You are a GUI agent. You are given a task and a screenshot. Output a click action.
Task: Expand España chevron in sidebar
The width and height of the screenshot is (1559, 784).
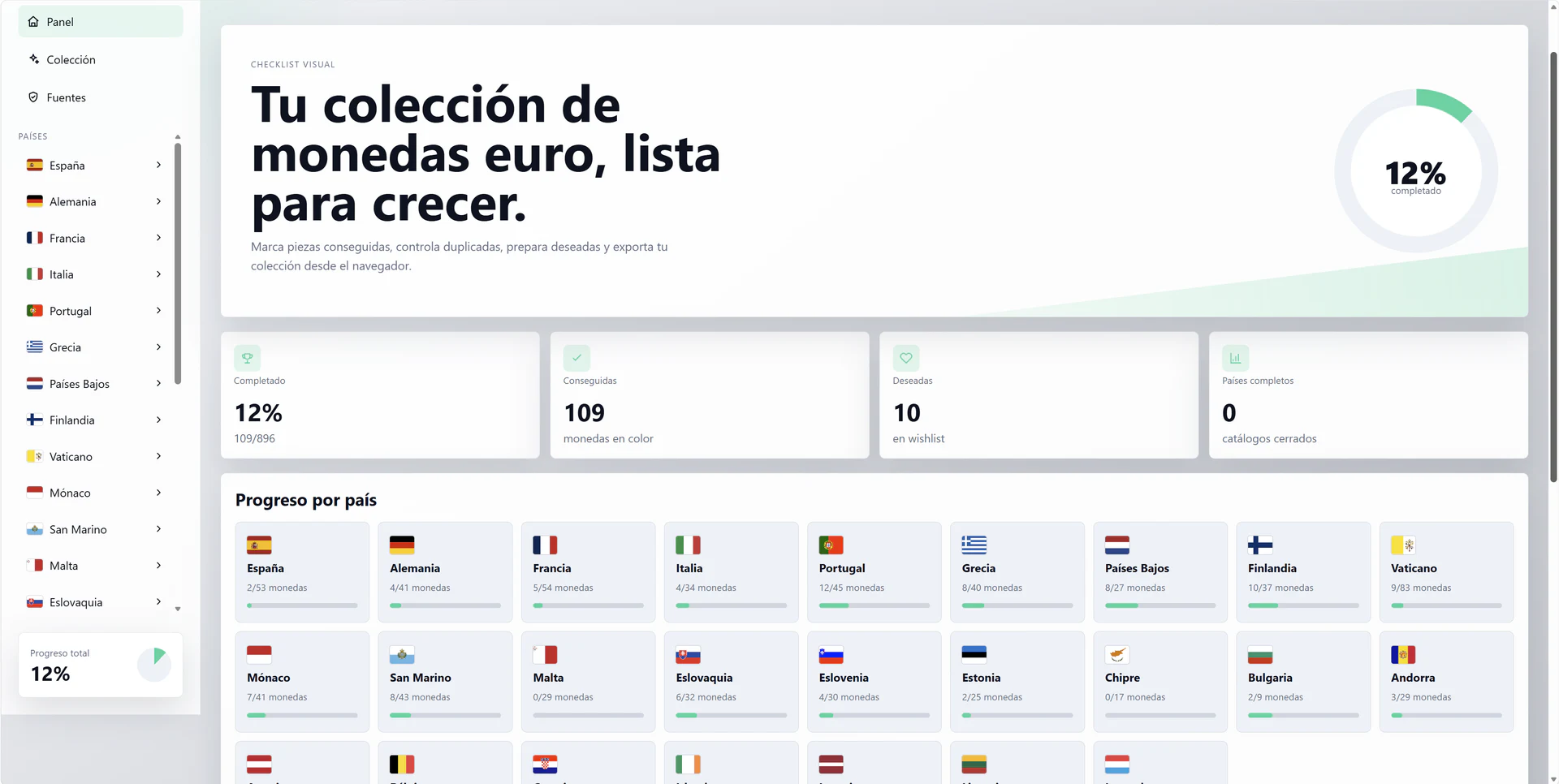(158, 165)
